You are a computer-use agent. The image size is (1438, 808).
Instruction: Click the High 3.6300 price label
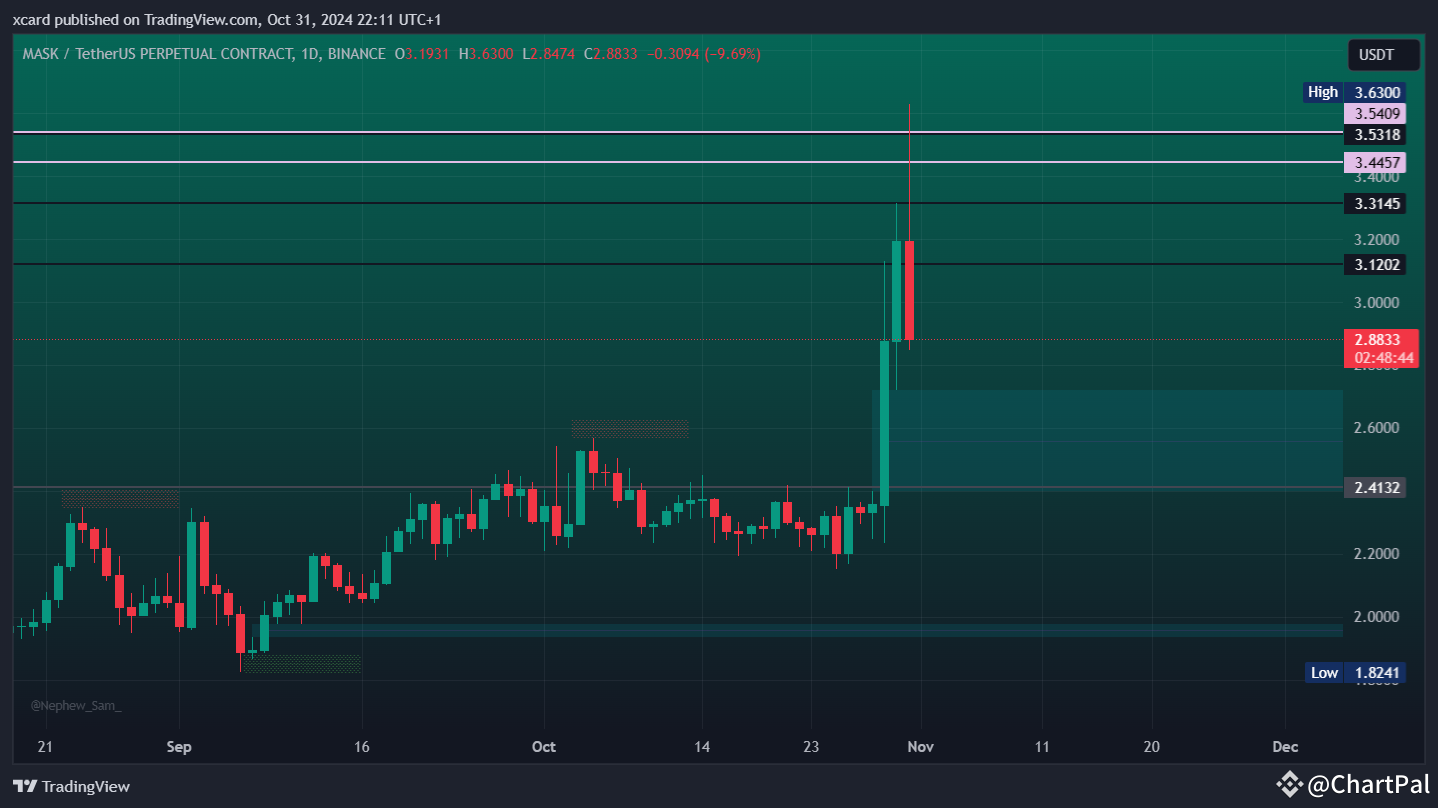1356,91
